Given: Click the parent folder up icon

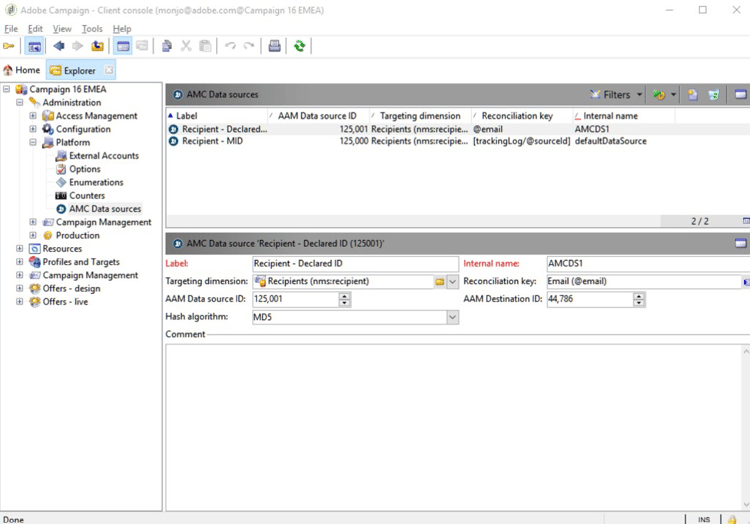Looking at the screenshot, I should pyautogui.click(x=97, y=46).
